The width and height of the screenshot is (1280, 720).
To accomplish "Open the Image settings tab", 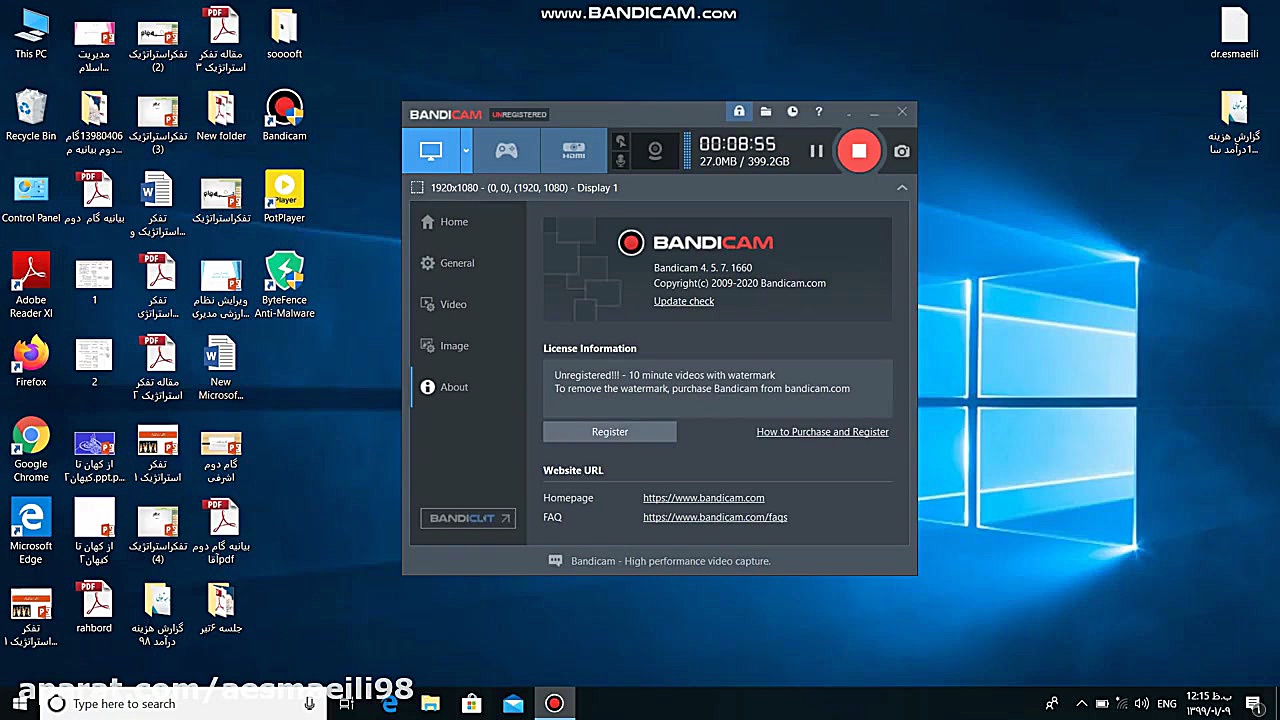I will click(468, 346).
